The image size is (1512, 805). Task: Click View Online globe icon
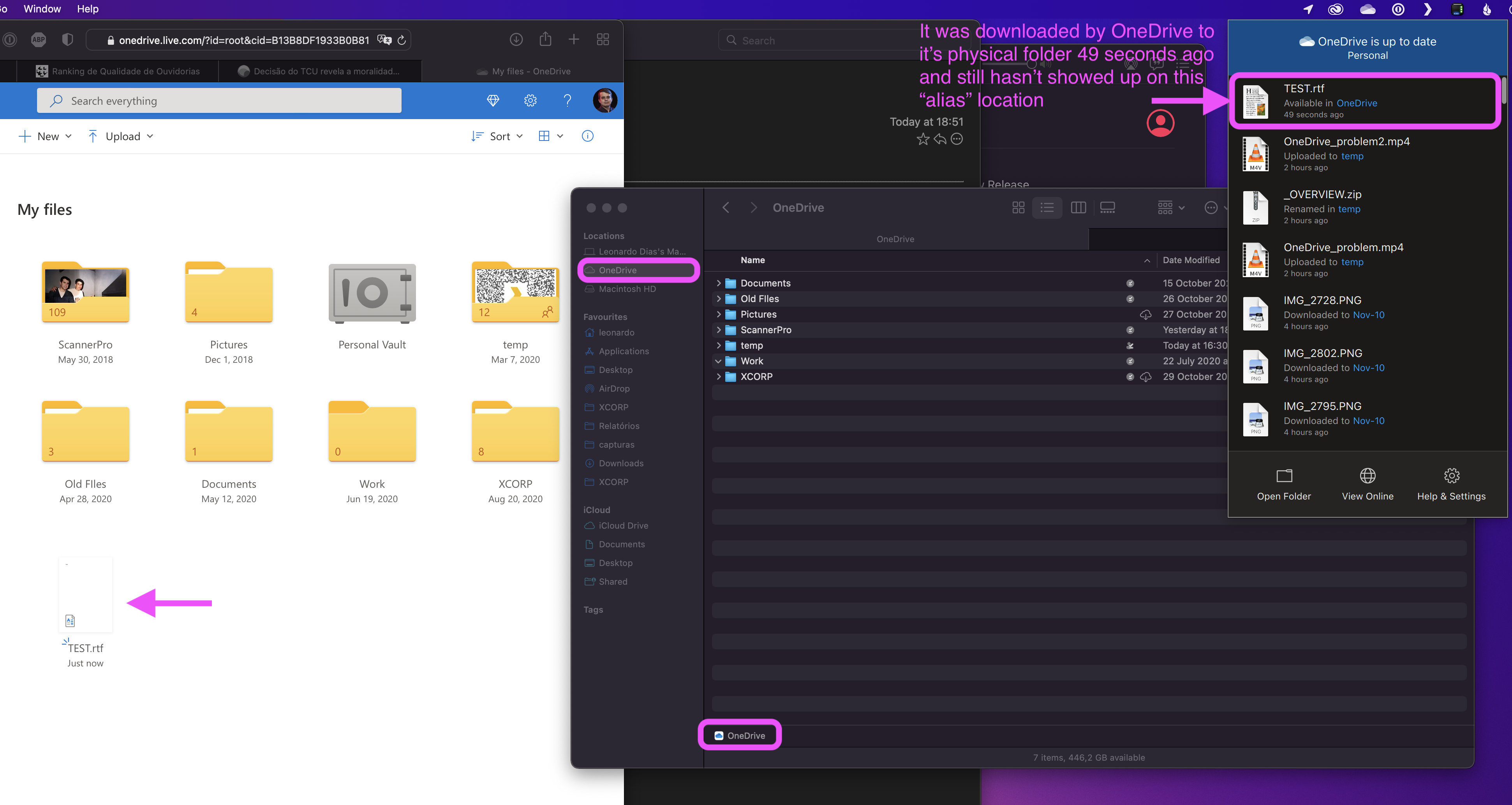pos(1367,475)
